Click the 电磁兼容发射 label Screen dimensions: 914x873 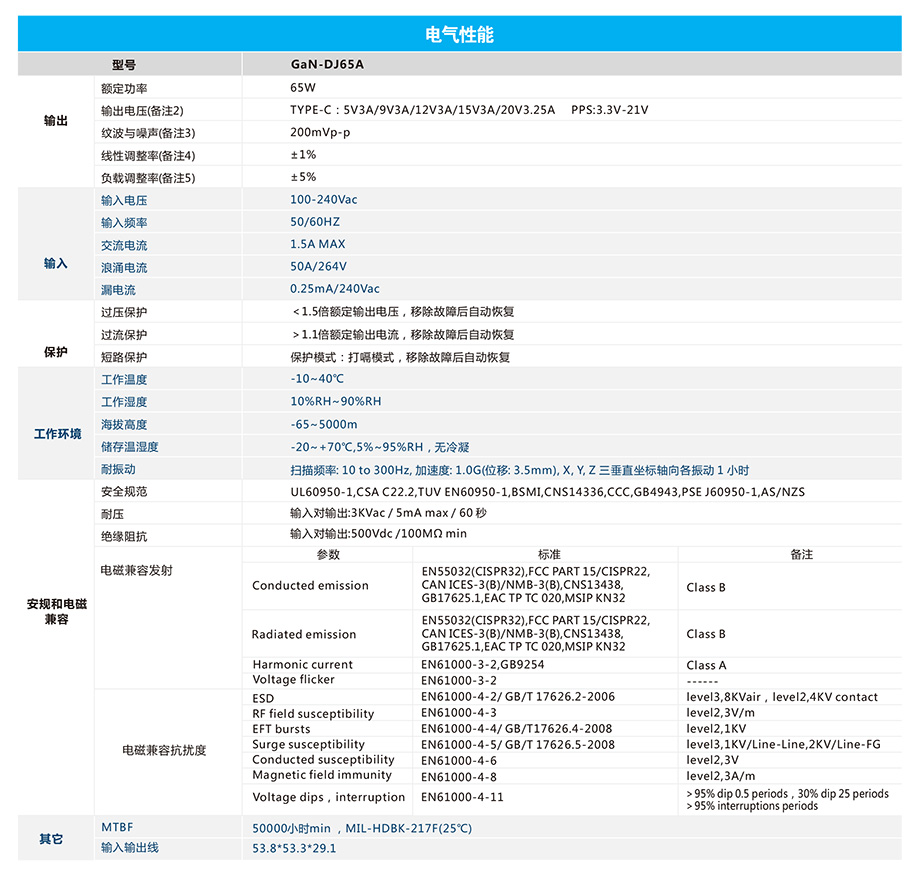(x=136, y=570)
